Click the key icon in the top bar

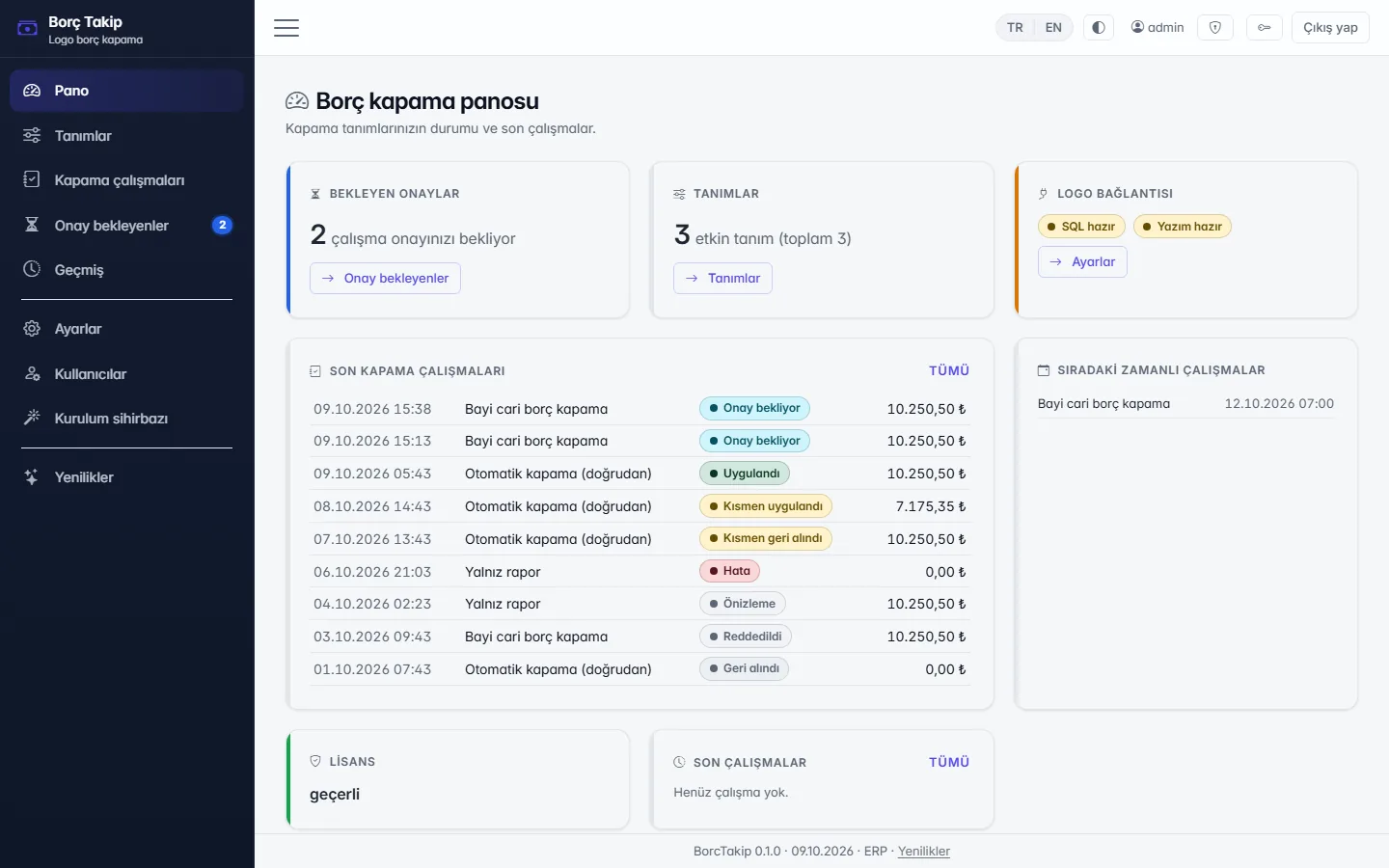[1264, 28]
